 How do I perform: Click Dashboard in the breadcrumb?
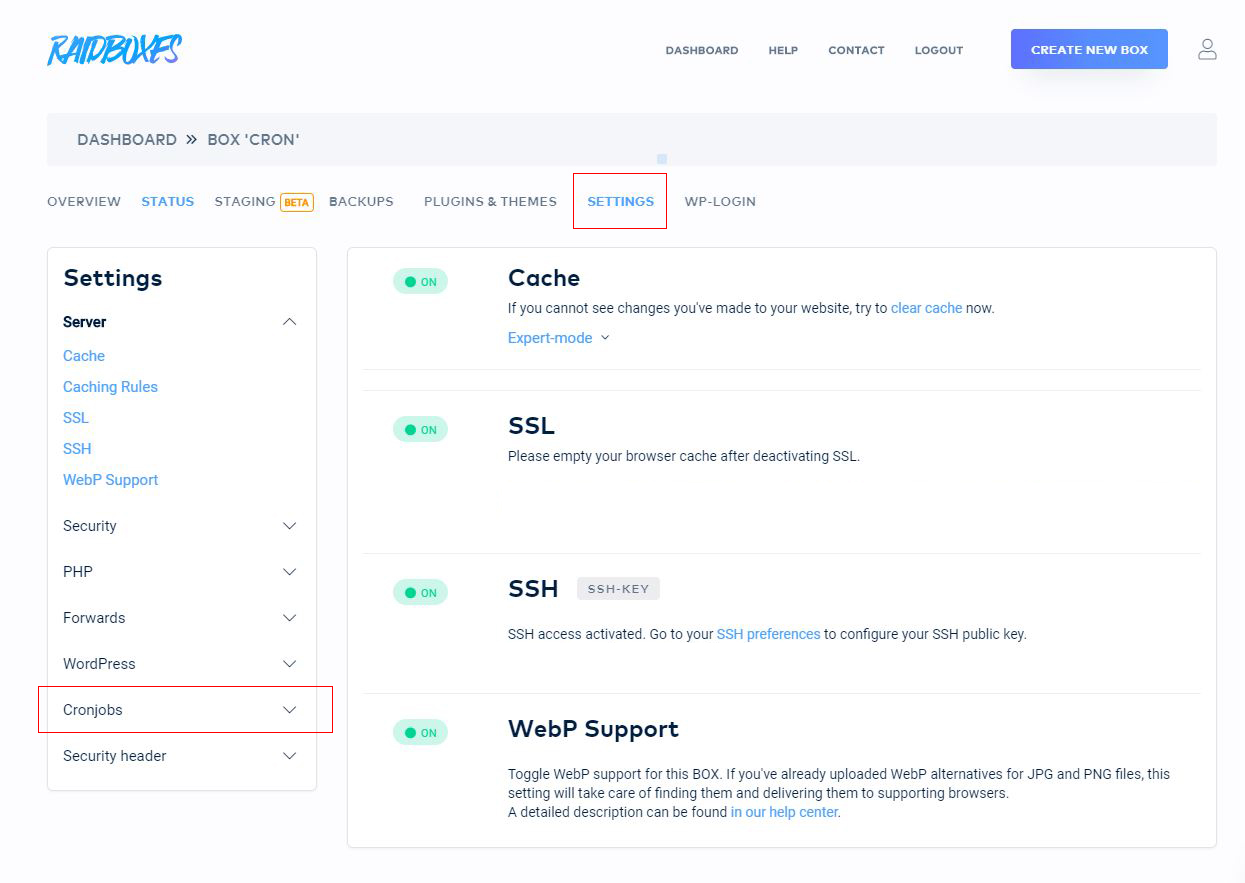pyautogui.click(x=127, y=140)
